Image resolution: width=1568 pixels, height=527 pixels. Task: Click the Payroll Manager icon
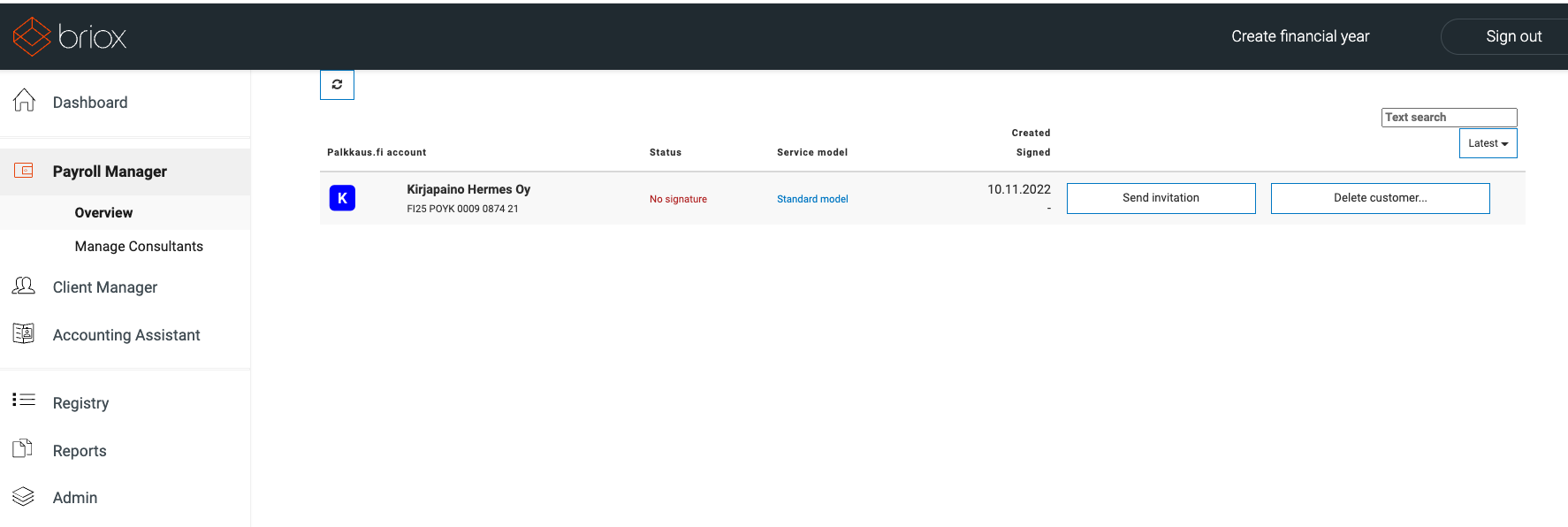(x=24, y=171)
